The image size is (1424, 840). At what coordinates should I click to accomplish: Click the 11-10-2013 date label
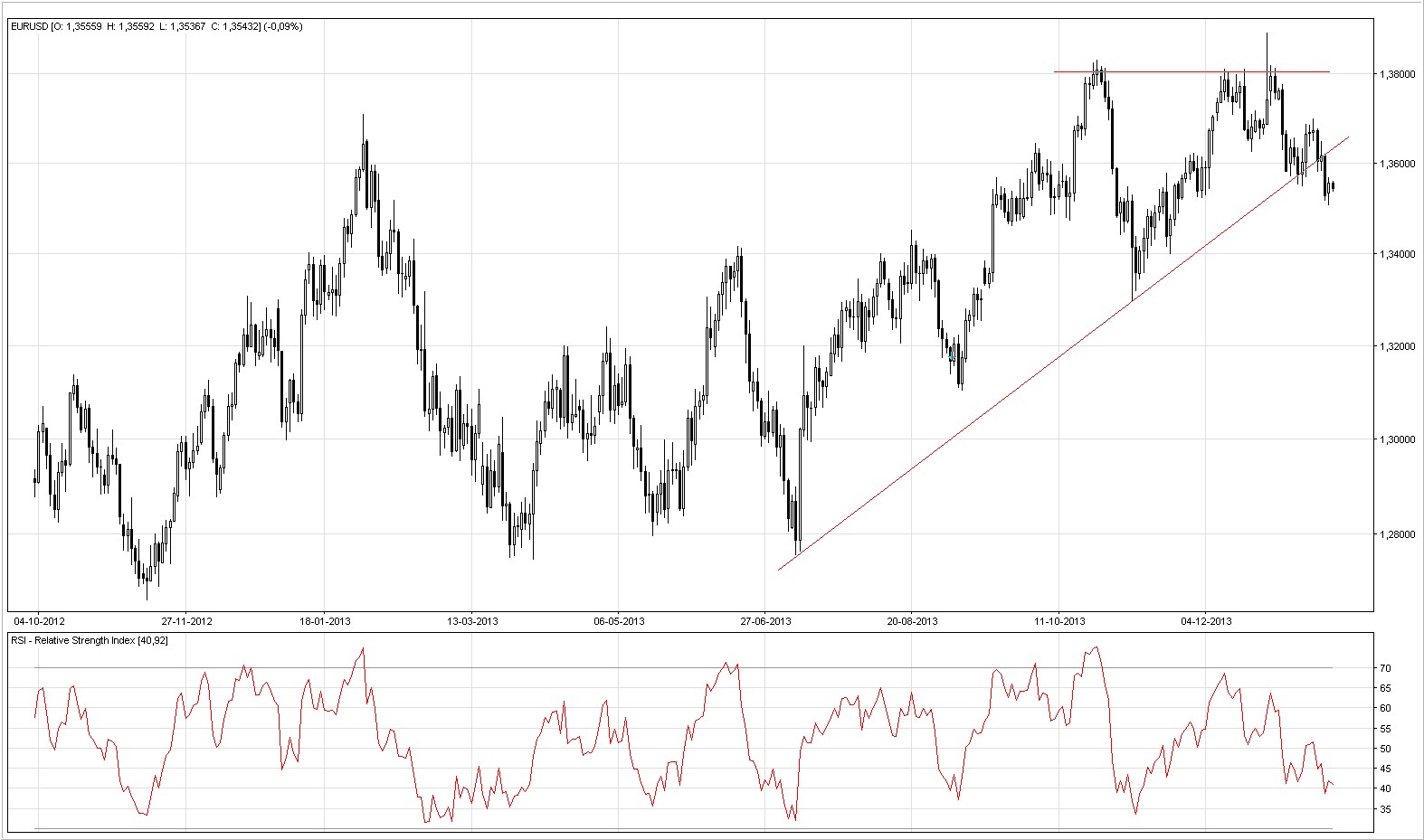[x=1059, y=621]
